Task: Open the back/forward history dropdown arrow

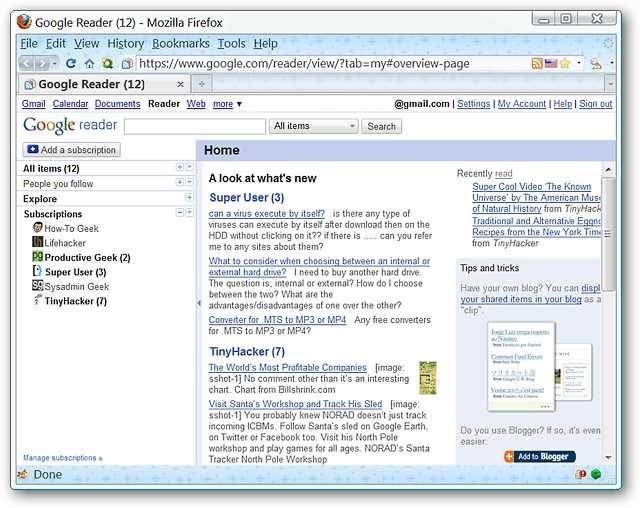Action: click(54, 64)
